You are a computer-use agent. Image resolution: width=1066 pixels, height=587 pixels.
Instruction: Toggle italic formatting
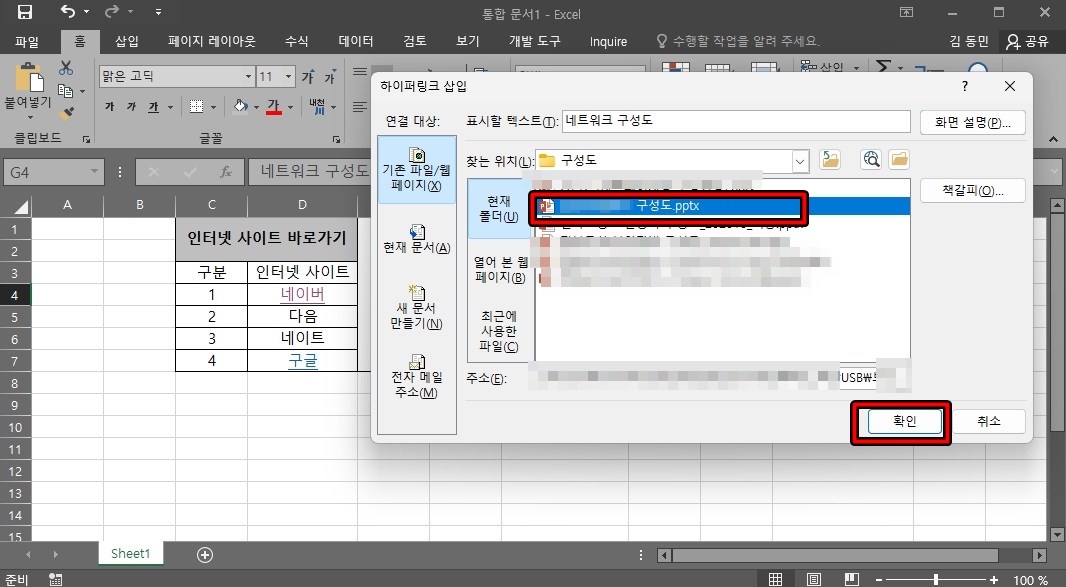pos(131,107)
